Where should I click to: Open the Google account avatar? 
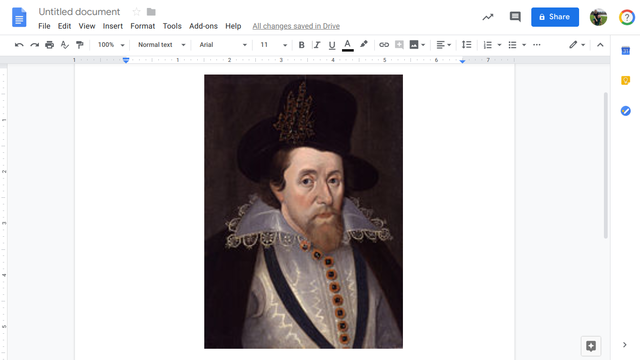pos(598,17)
